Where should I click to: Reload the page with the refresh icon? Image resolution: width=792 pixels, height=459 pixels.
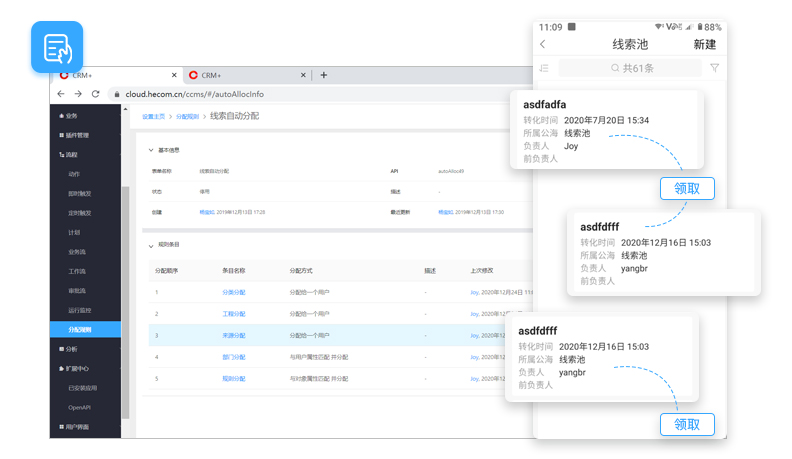(96, 94)
